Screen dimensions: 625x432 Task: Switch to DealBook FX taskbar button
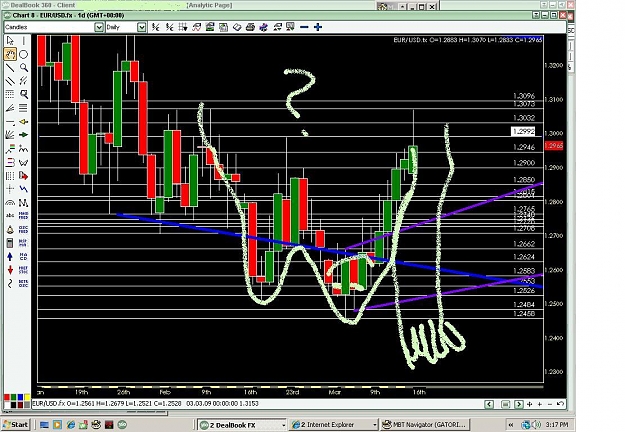tap(242, 425)
